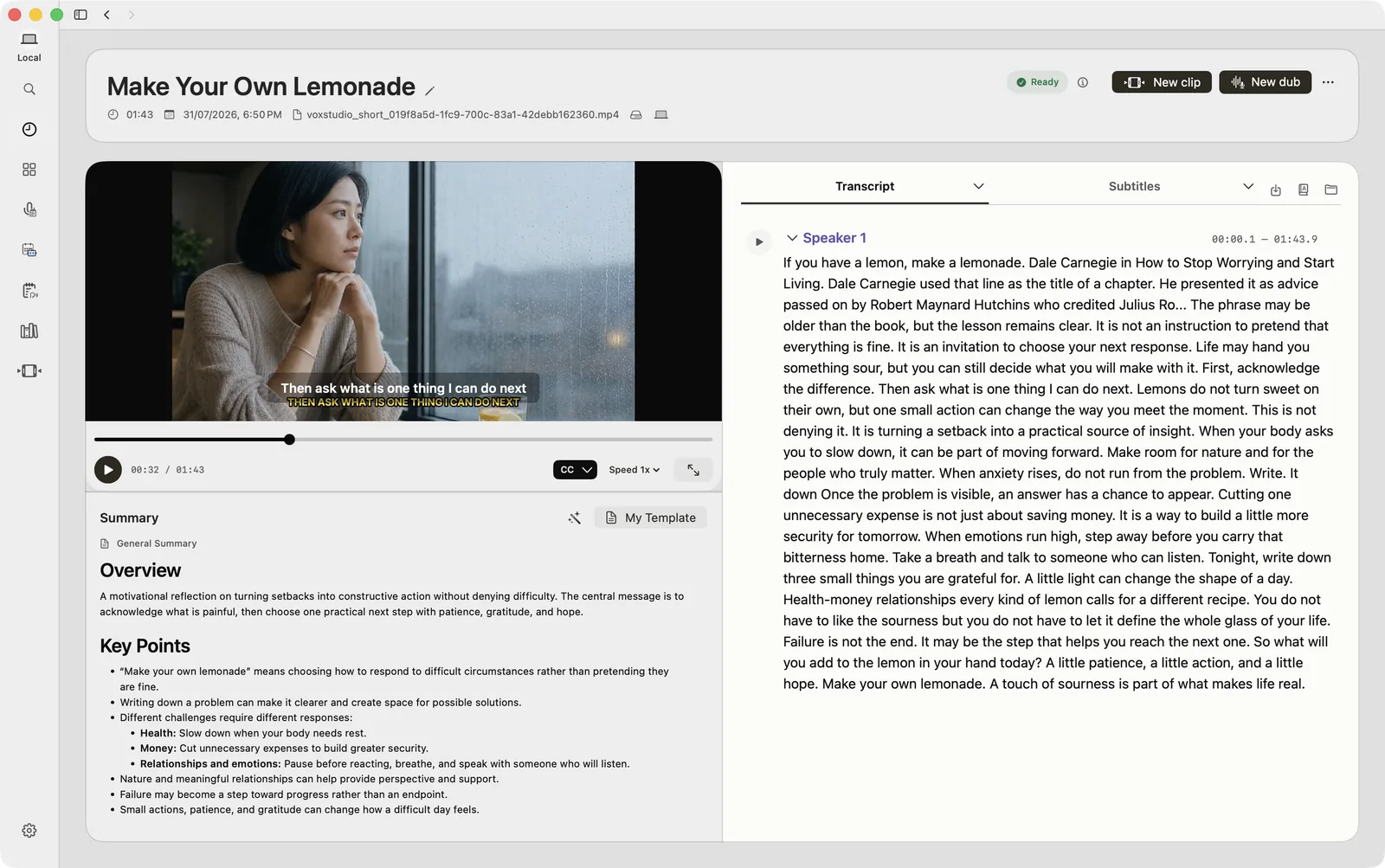Open the search icon in the sidebar
Screen dimensions: 1385x868
click(29, 89)
